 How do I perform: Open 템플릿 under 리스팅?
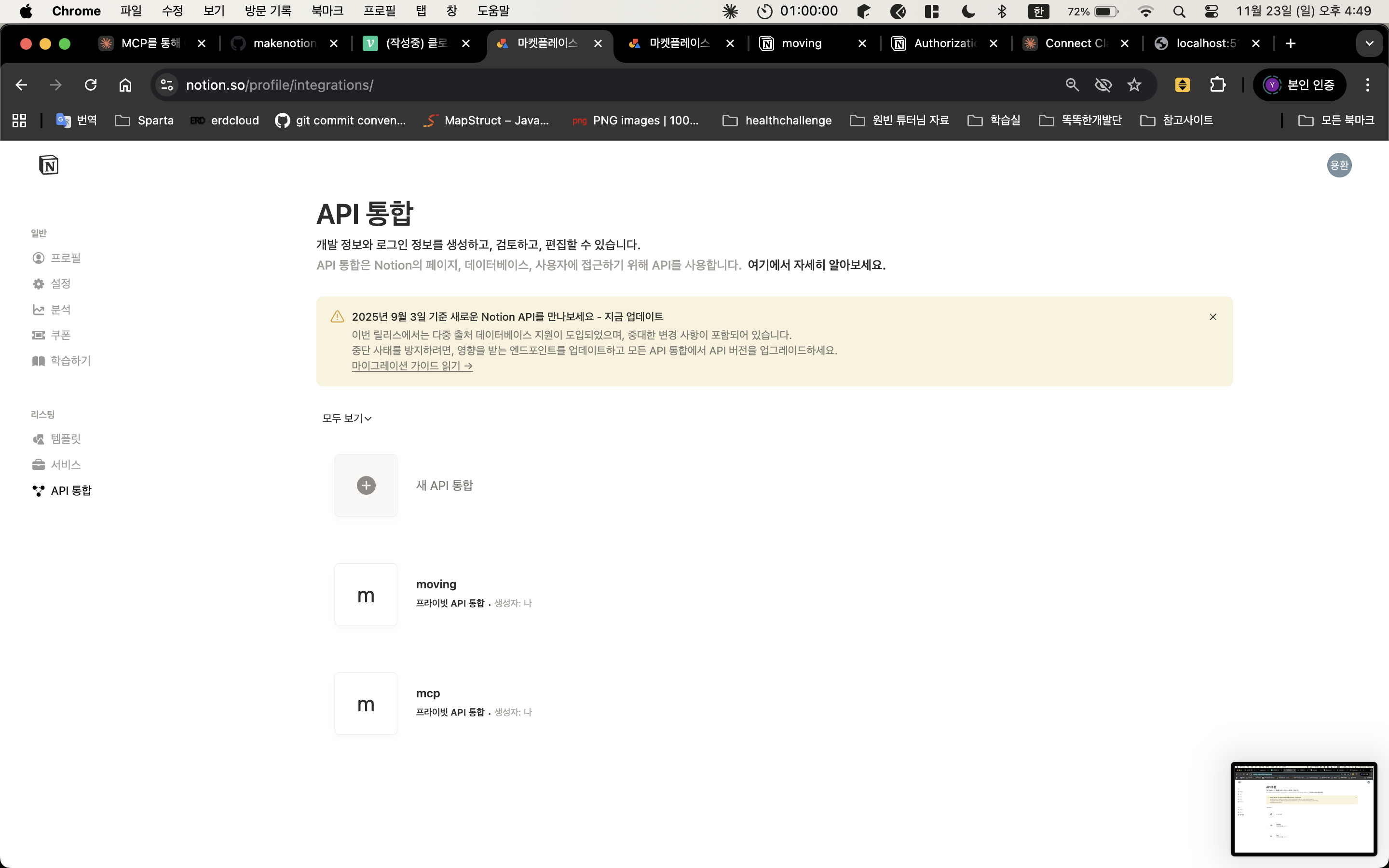pyautogui.click(x=65, y=439)
